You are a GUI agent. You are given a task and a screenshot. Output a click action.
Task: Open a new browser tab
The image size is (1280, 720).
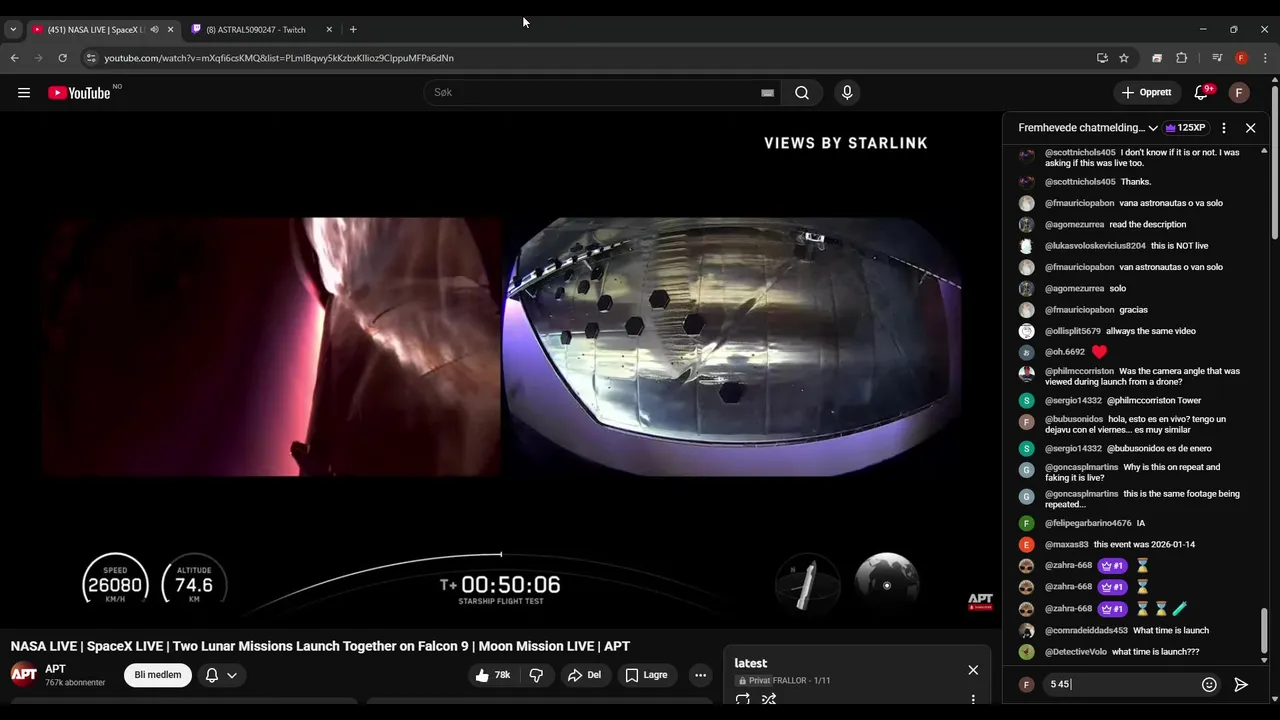tap(353, 29)
